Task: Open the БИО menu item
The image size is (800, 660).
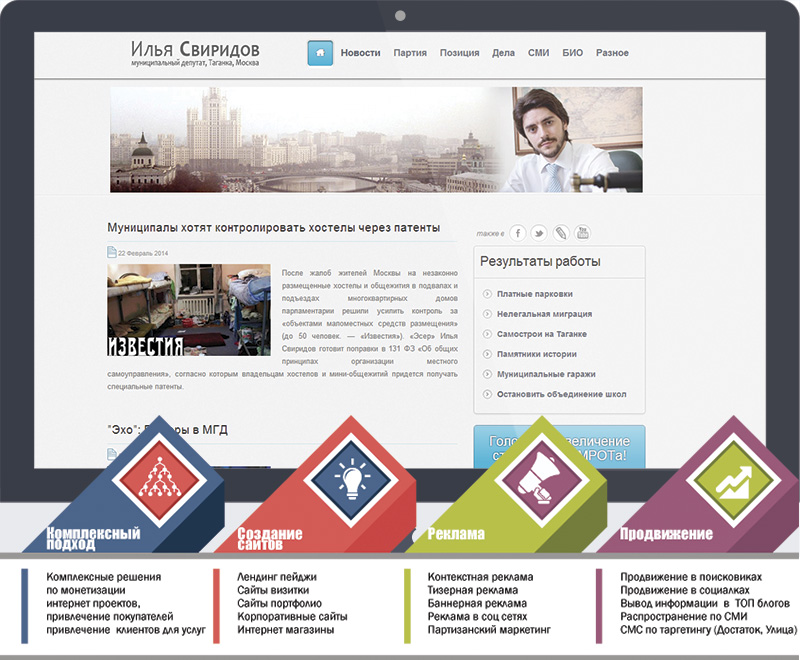Action: coord(572,53)
